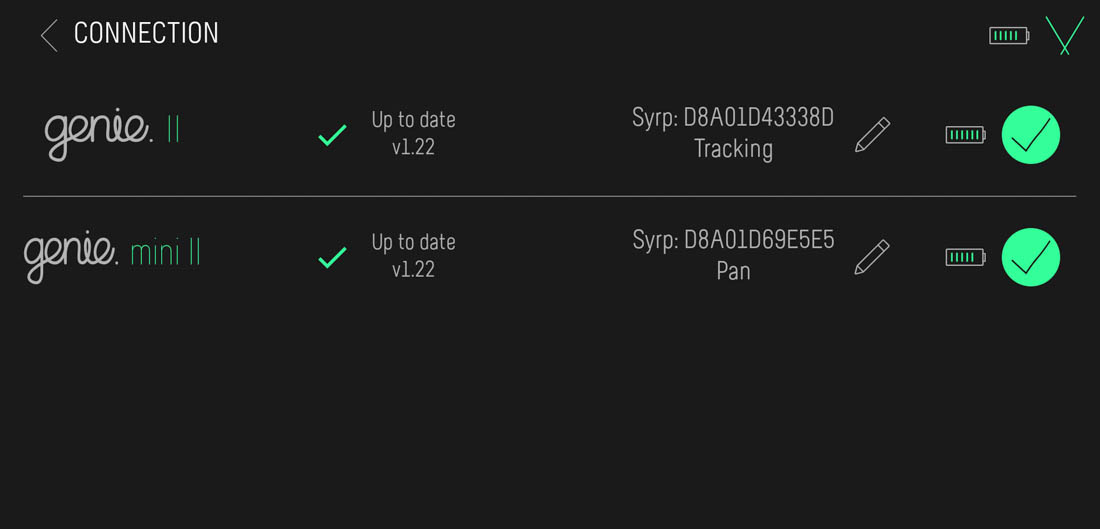Click the Tracking axis label for Genie II
Screen dimensions: 1100x529
(x=733, y=149)
